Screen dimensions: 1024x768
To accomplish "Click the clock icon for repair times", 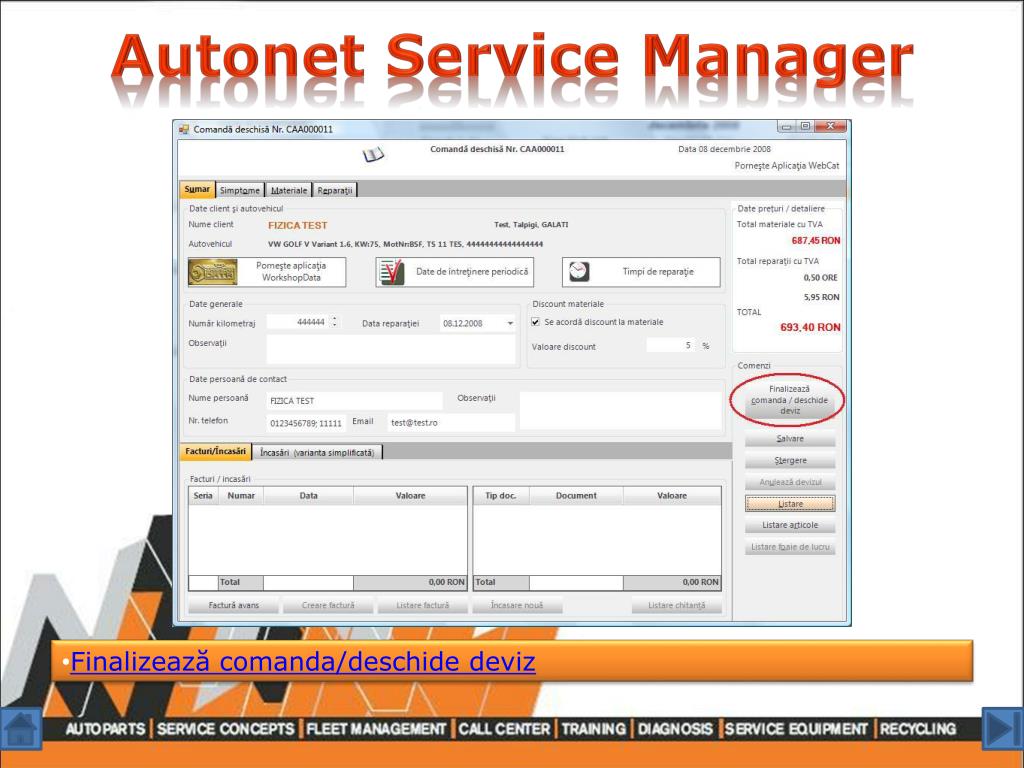I will 579,272.
